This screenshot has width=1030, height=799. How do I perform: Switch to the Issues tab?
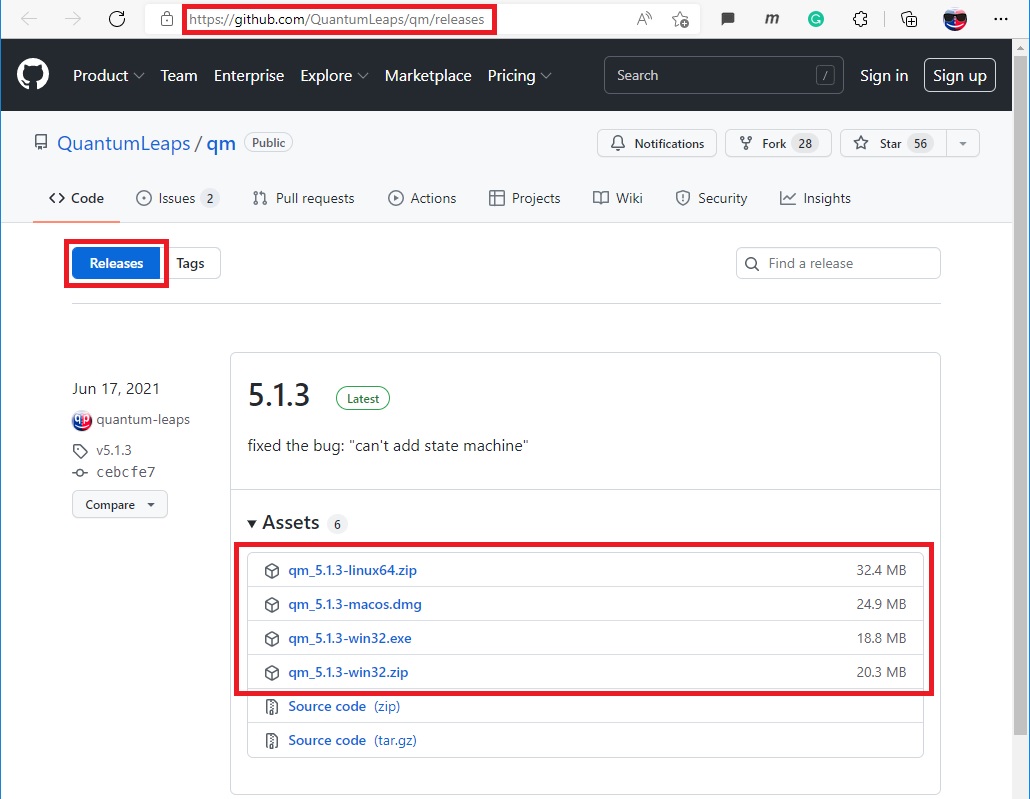click(177, 198)
